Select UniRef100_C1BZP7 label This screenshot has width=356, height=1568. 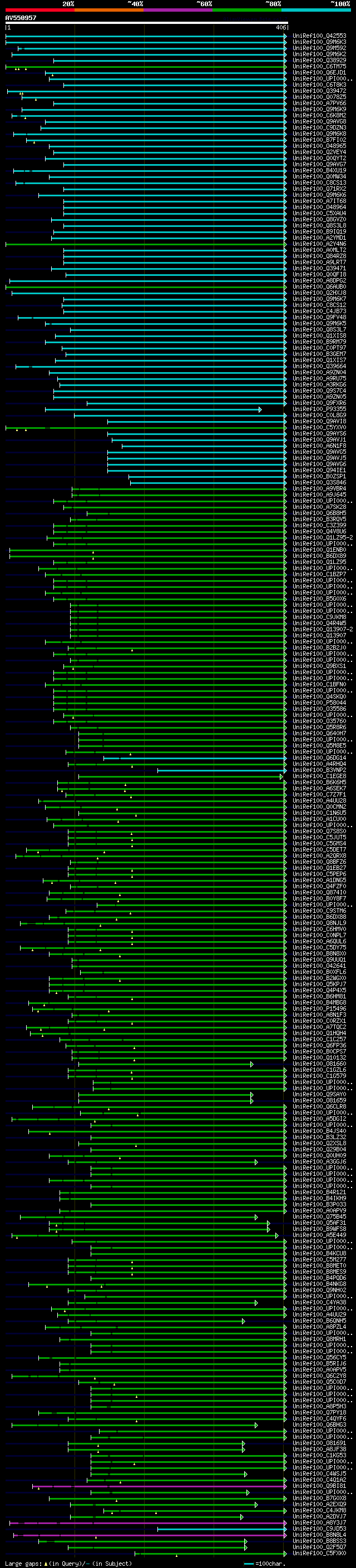[x=319, y=575]
